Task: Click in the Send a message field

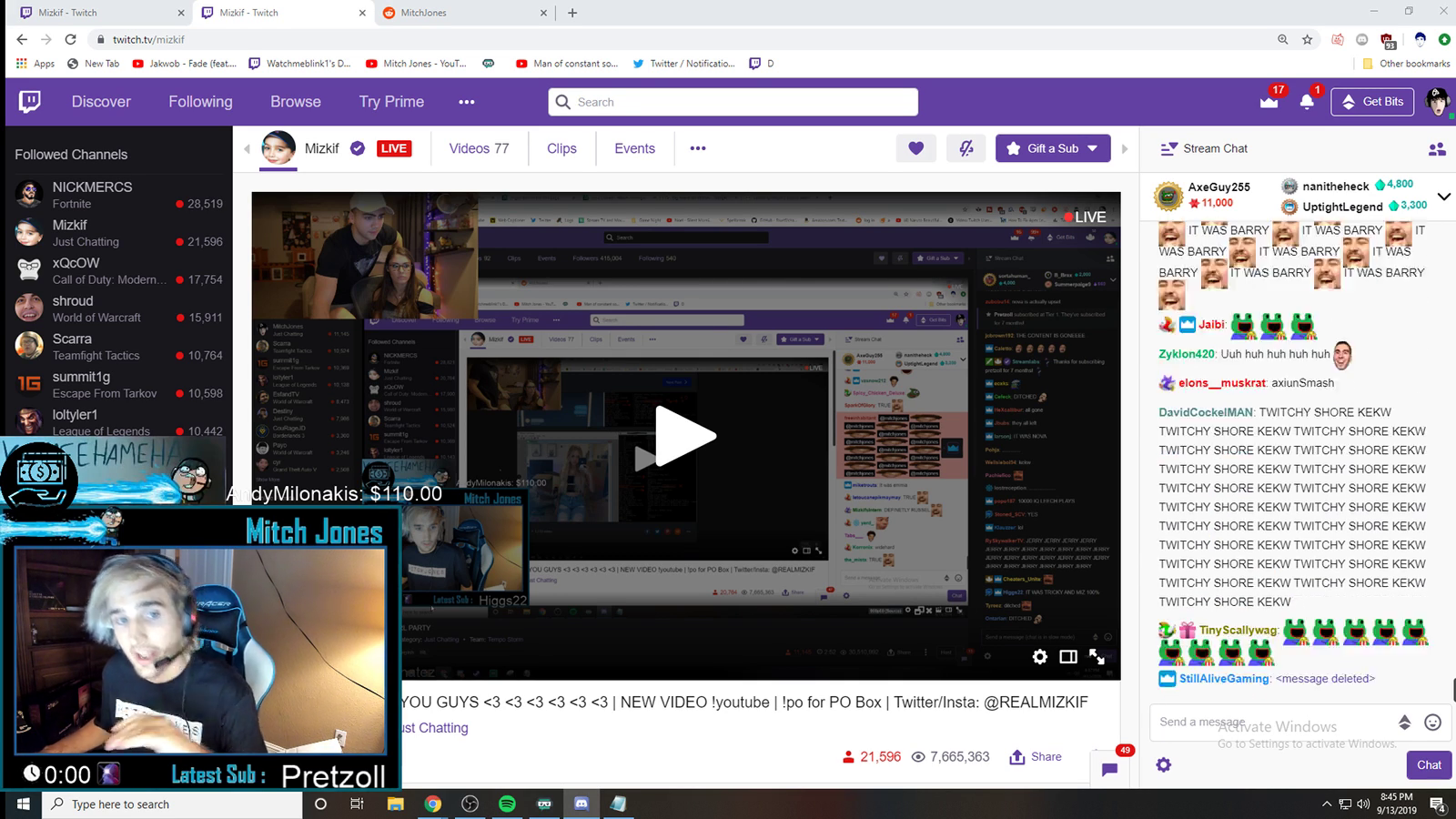Action: click(x=1274, y=722)
